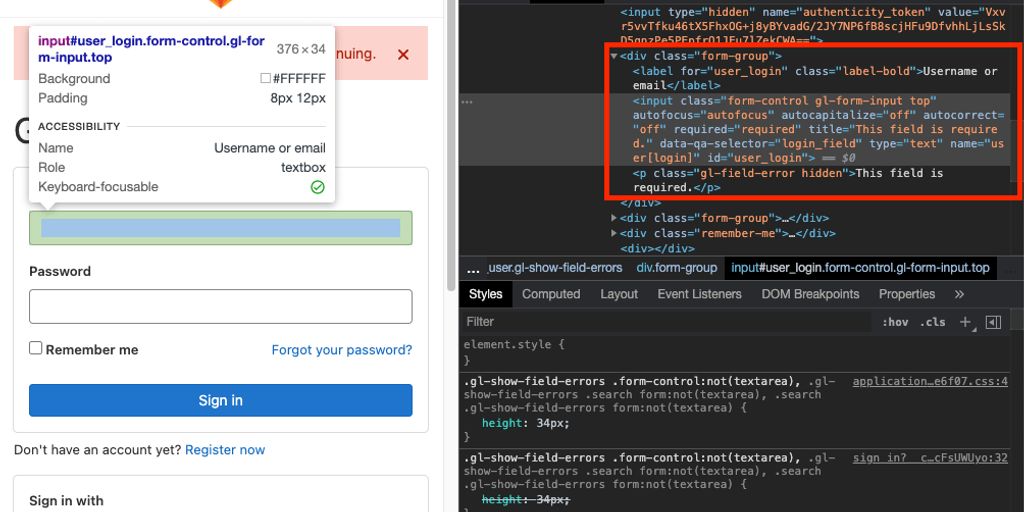The width and height of the screenshot is (1024, 512).
Task: Focus the Password input field
Action: click(x=221, y=306)
